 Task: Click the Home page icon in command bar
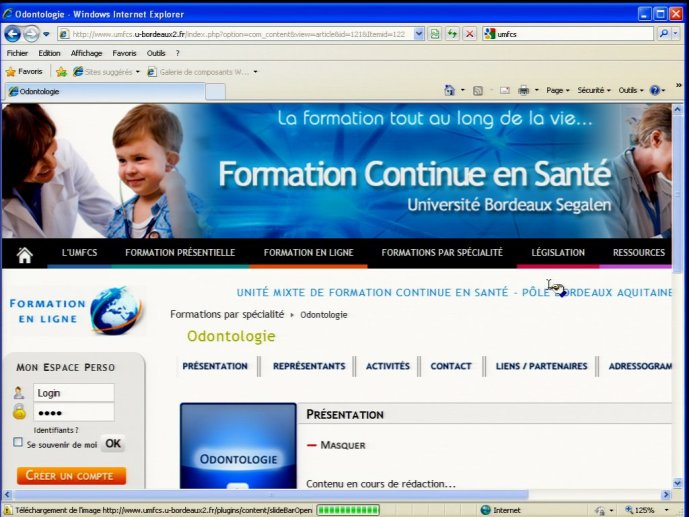449,90
